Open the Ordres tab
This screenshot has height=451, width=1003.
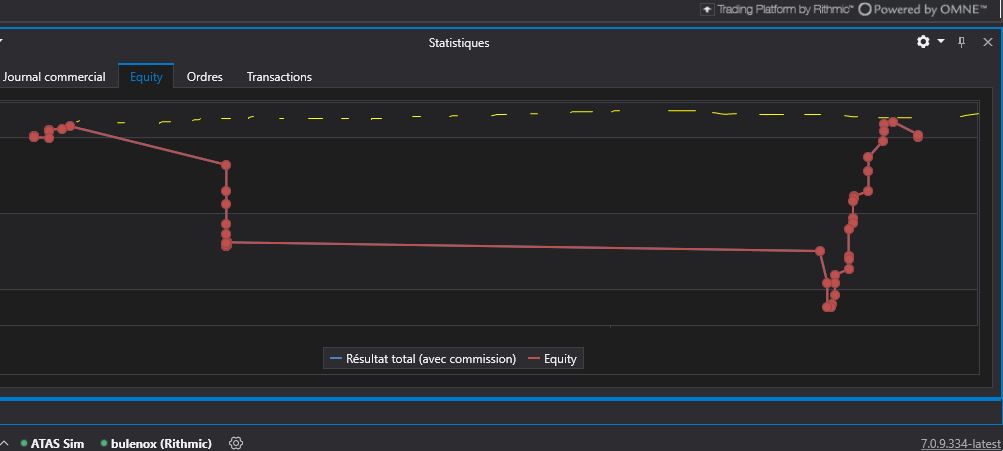pyautogui.click(x=204, y=77)
